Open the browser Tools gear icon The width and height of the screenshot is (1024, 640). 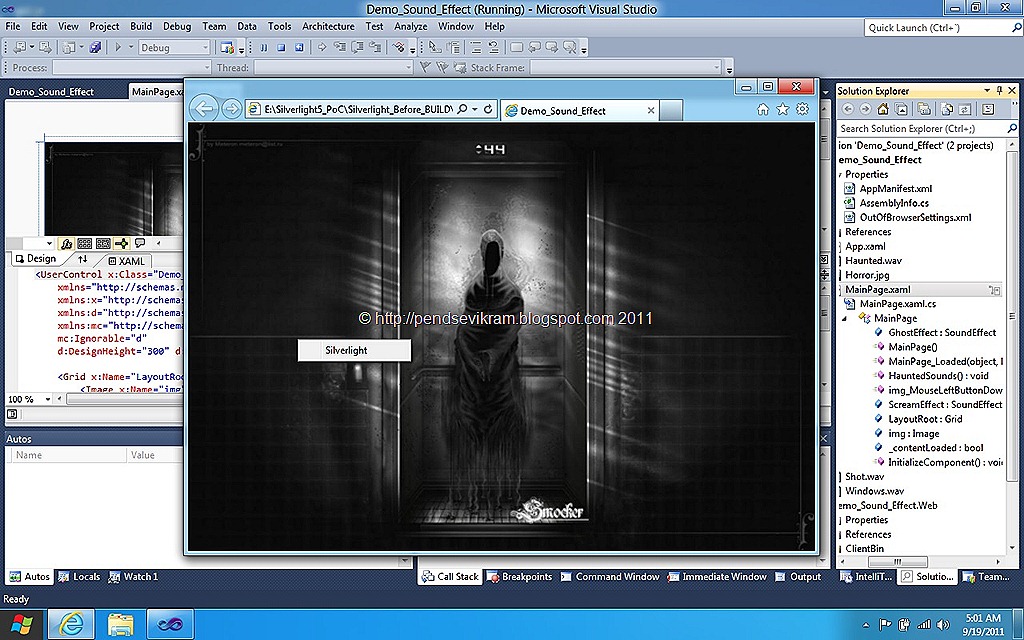click(803, 110)
